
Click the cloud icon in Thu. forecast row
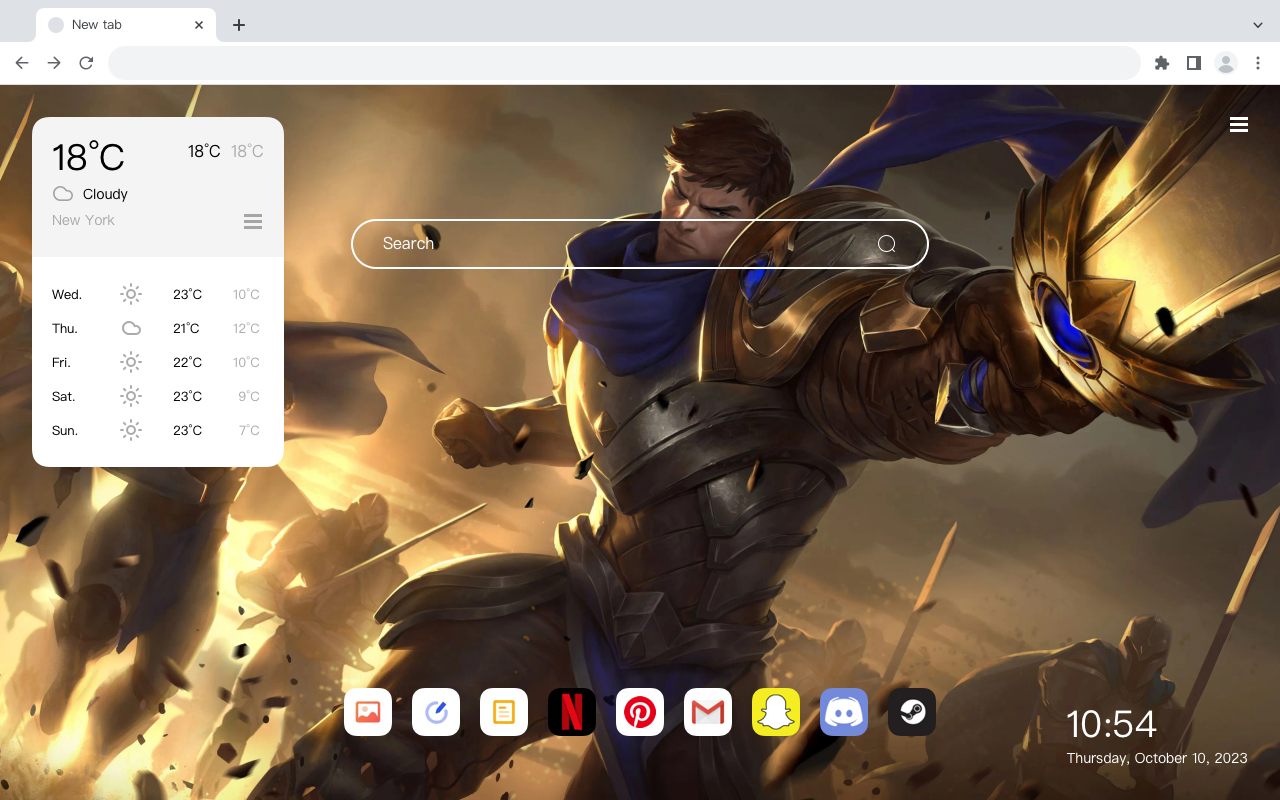[x=131, y=328]
